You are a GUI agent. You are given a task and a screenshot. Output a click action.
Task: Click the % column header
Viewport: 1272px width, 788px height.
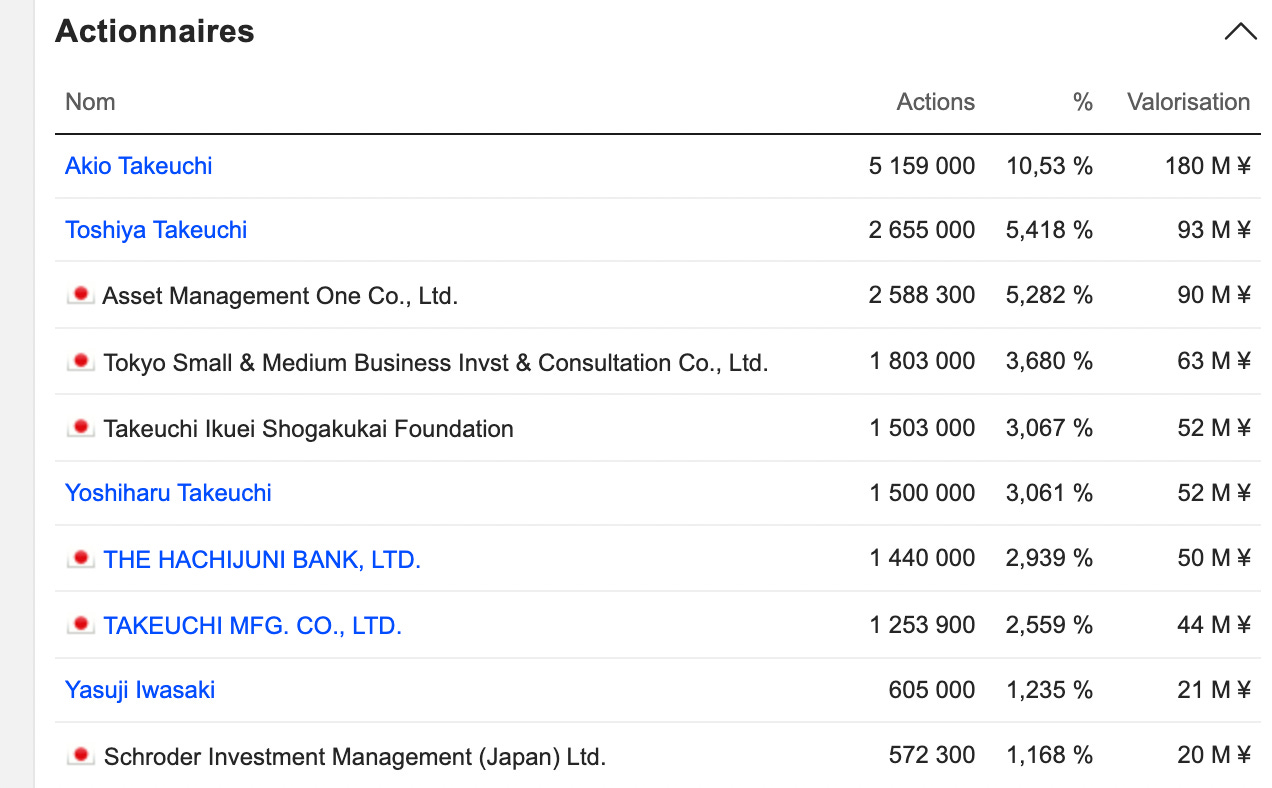click(1083, 102)
